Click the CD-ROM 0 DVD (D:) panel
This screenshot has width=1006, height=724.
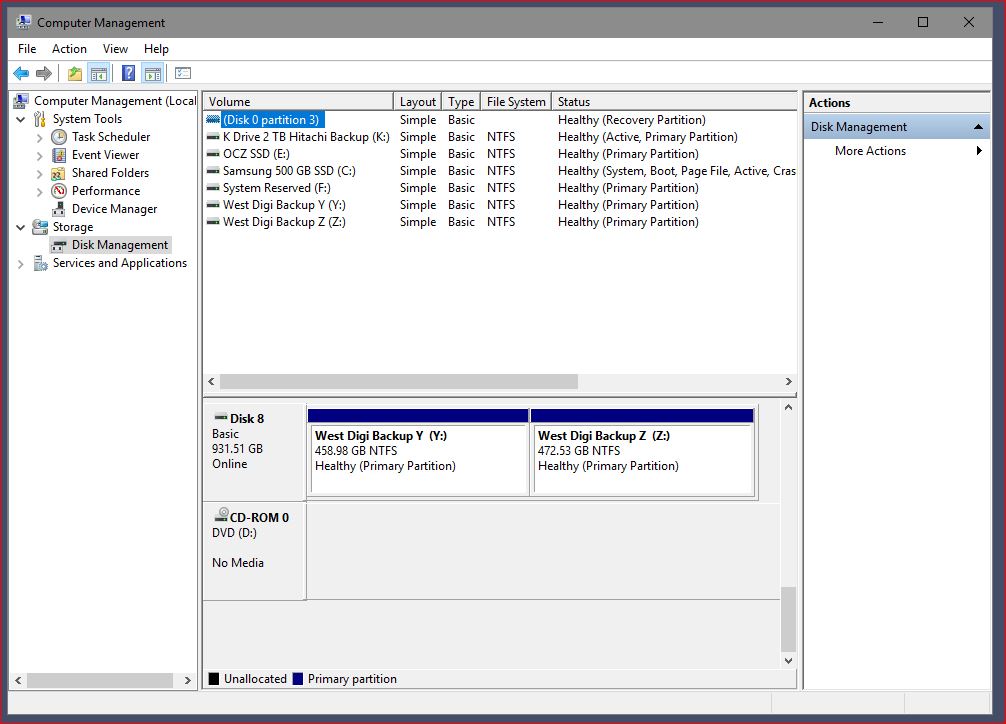(x=255, y=551)
